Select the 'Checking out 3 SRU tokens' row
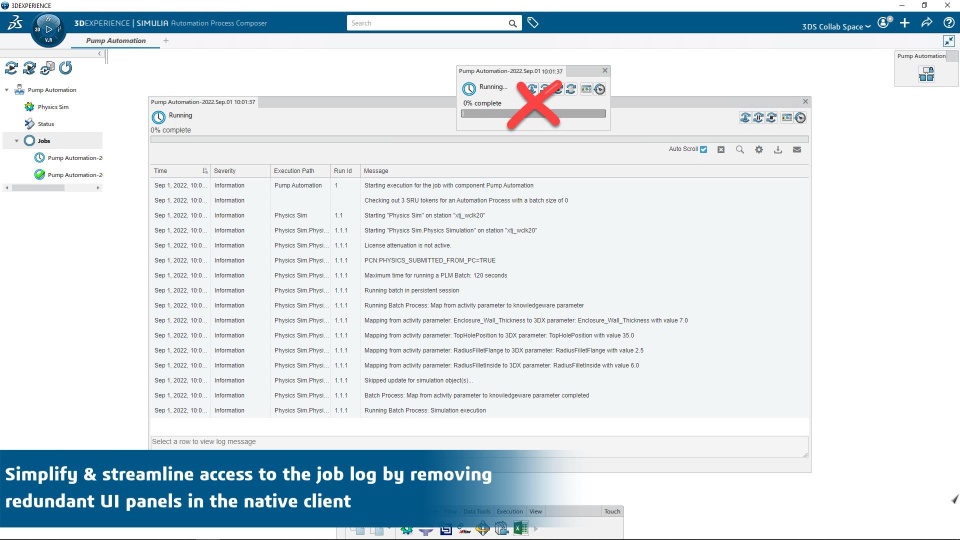This screenshot has height=540, width=960. coord(479,201)
